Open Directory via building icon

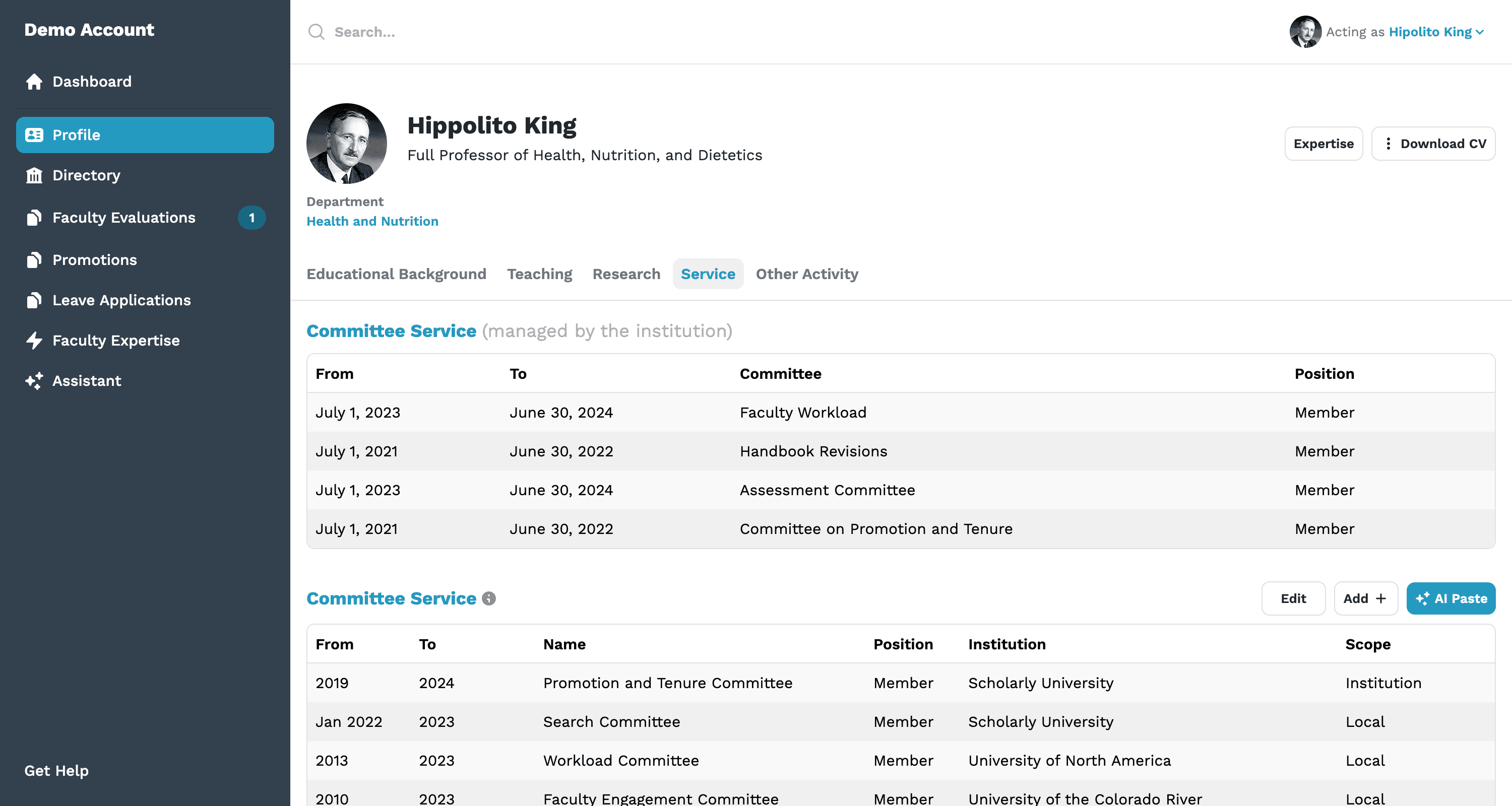pos(34,175)
